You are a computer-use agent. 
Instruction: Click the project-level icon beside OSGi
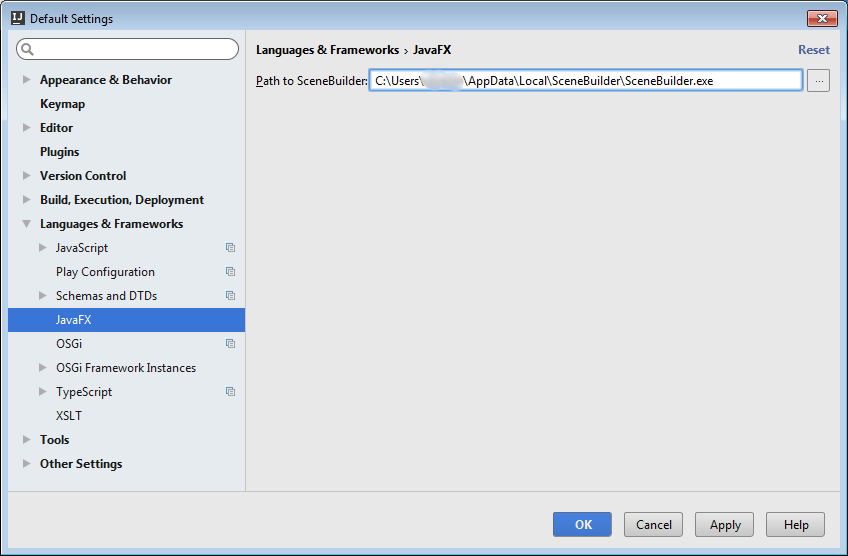point(230,343)
